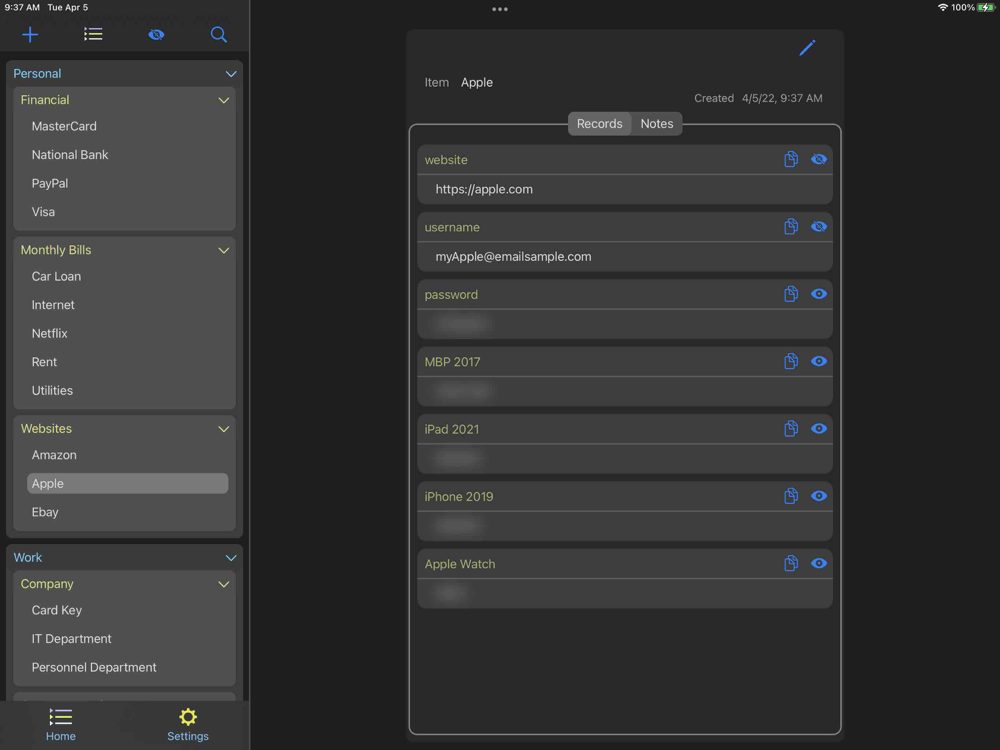Open the Internet bill item
The image size is (1000, 750).
click(x=53, y=305)
